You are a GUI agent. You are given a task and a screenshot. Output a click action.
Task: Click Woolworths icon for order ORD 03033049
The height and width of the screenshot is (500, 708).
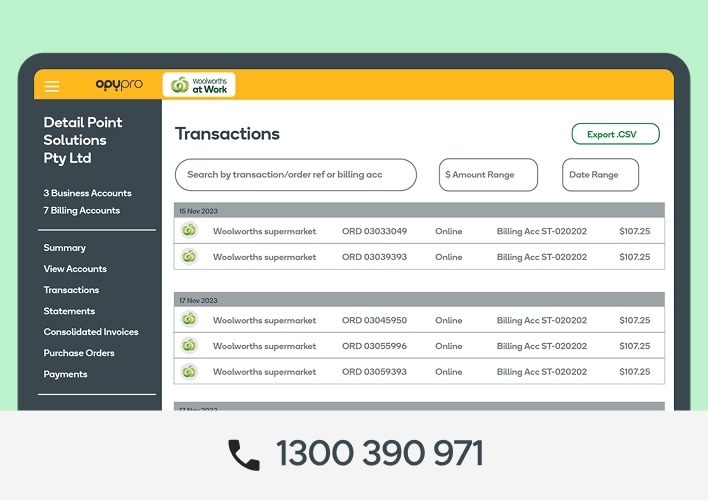click(x=189, y=231)
